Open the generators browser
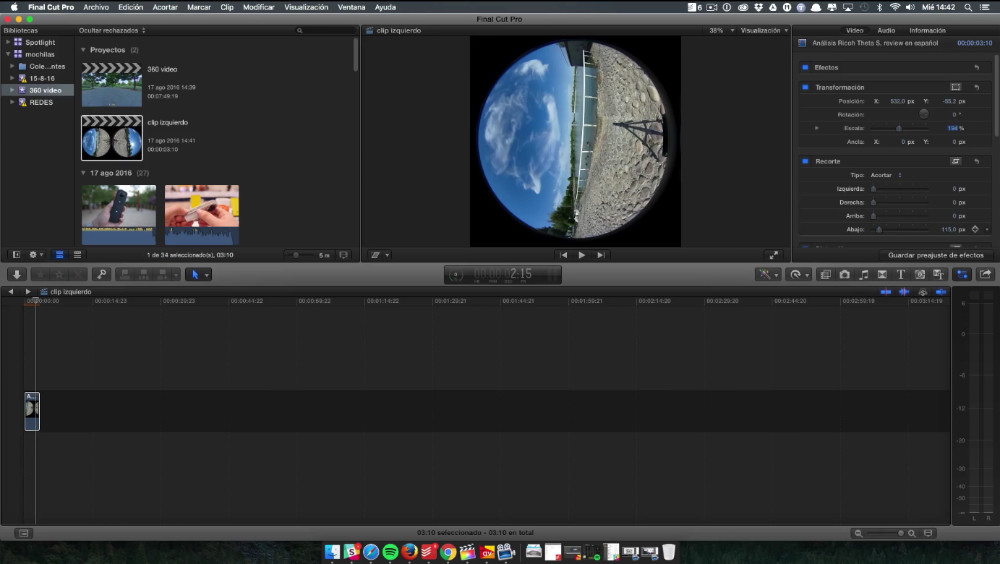The width and height of the screenshot is (1000, 564). (920, 274)
